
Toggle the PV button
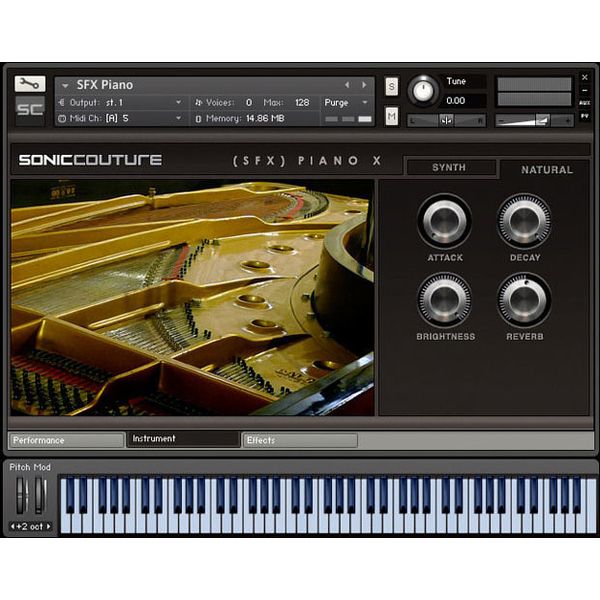pyautogui.click(x=585, y=116)
